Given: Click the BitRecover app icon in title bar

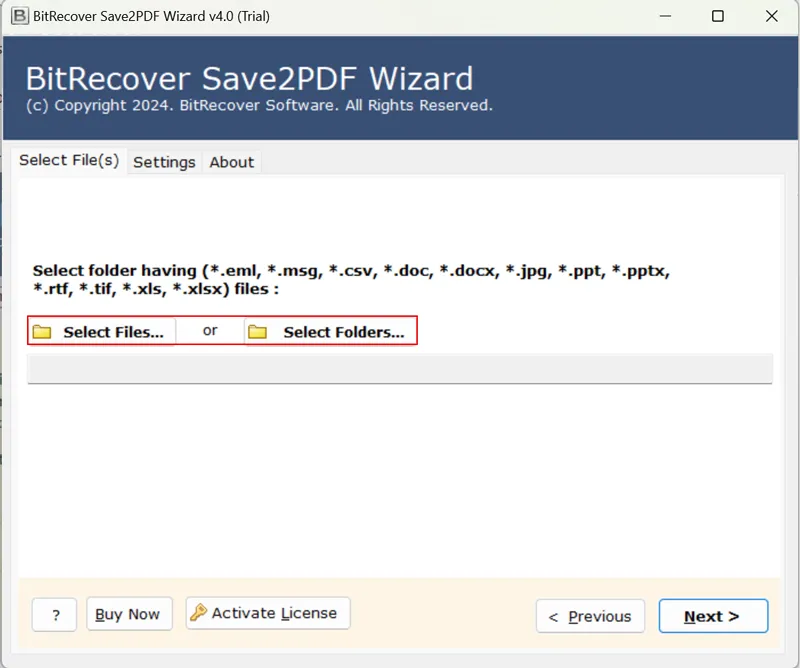Looking at the screenshot, I should pyautogui.click(x=19, y=16).
